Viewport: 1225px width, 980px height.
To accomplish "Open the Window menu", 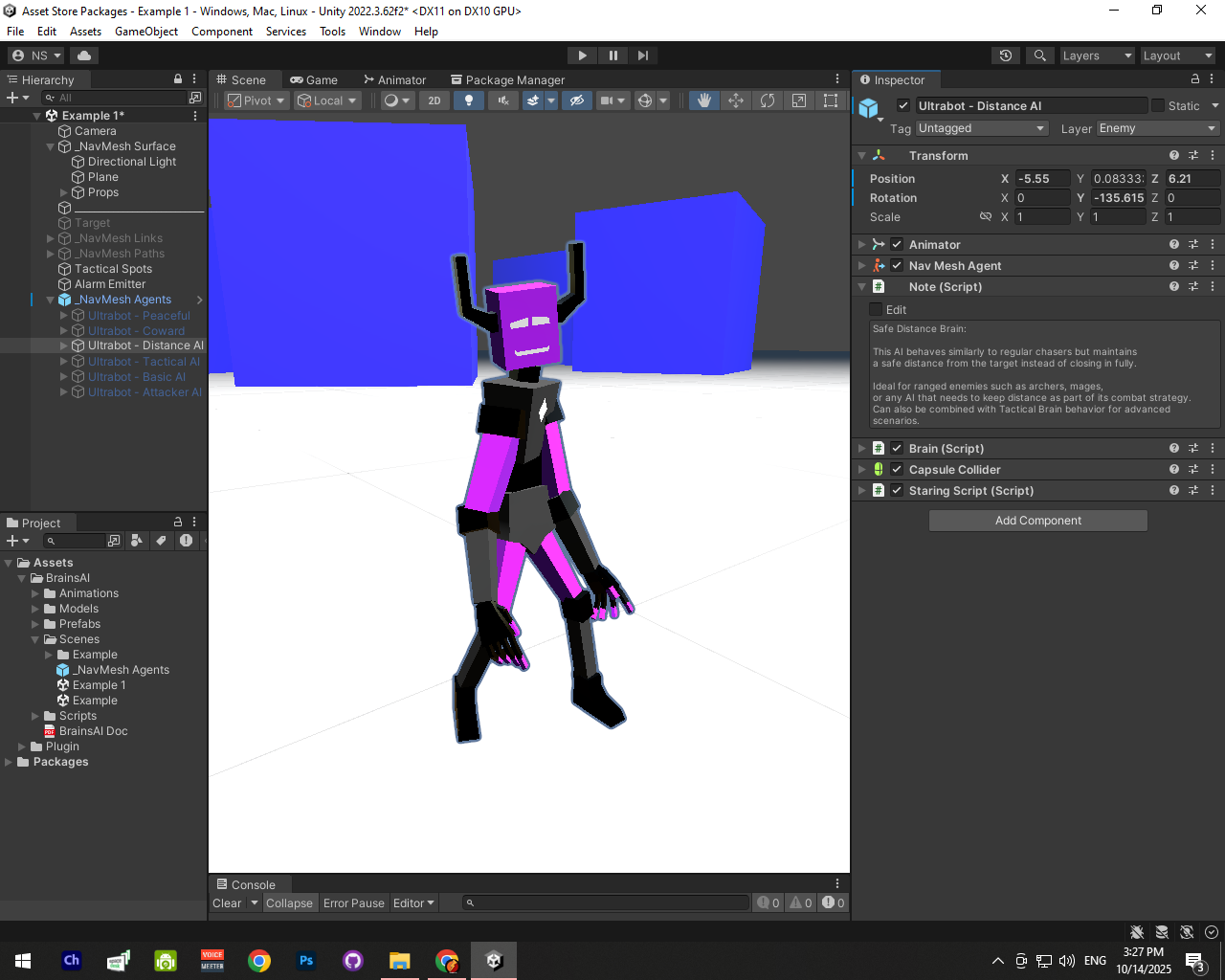I will 380,32.
